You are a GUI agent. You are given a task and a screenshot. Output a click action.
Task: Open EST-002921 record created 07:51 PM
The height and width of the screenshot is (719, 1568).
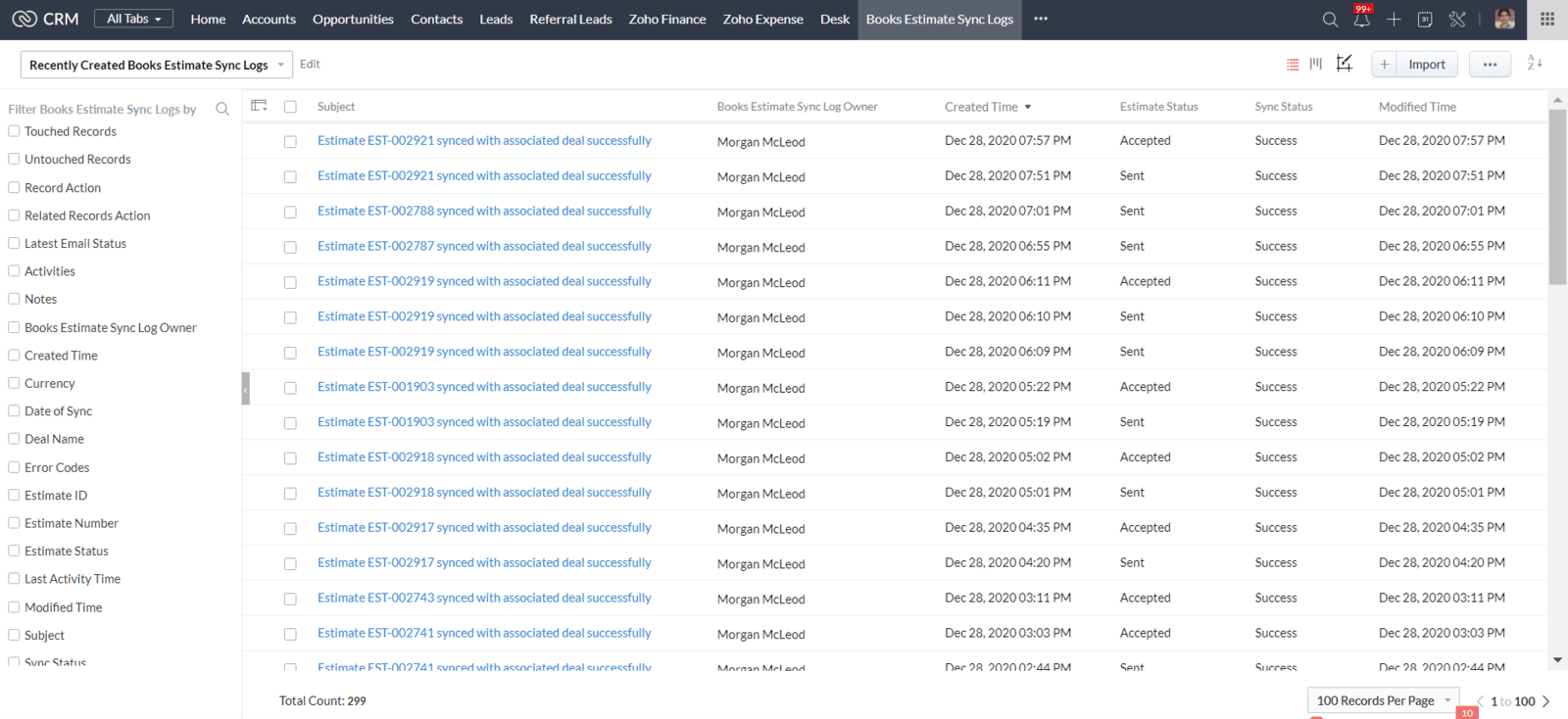[x=484, y=175]
